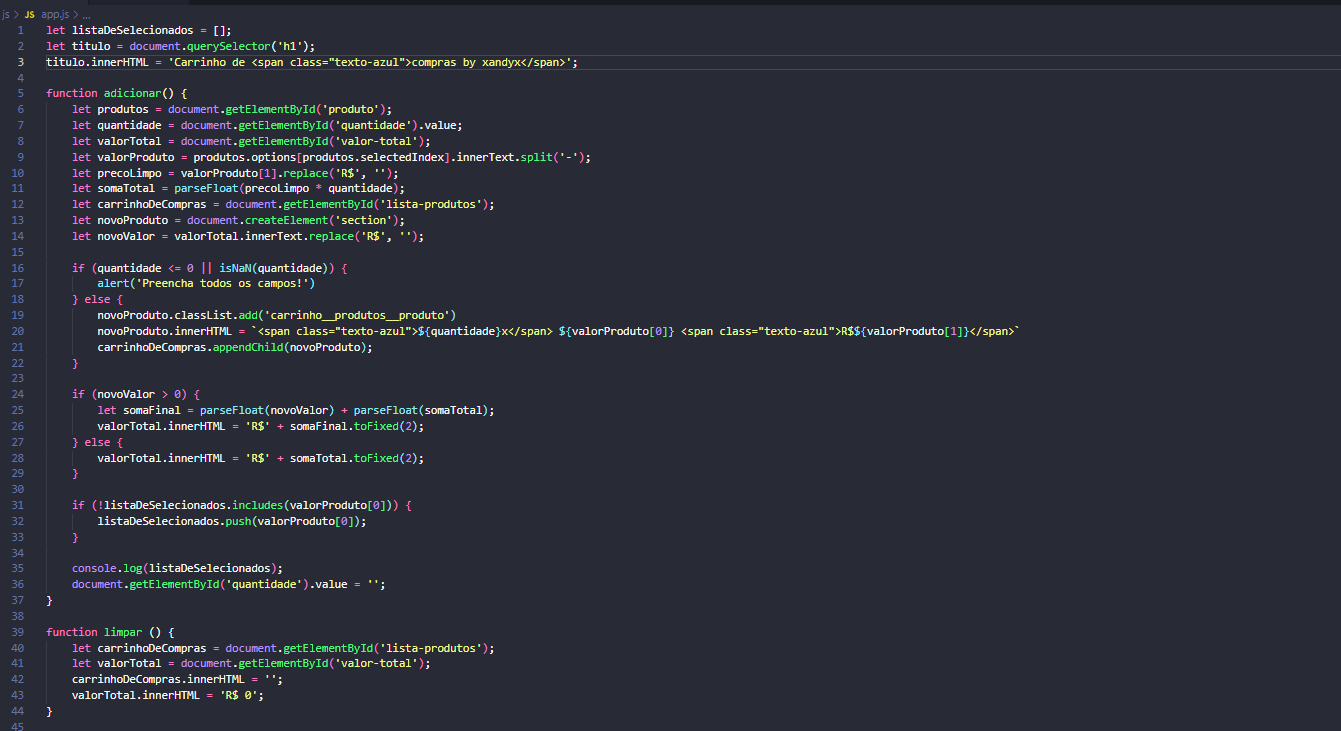The image size is (1341, 731).
Task: Open the app.js breadcrumb item
Action: (57, 15)
